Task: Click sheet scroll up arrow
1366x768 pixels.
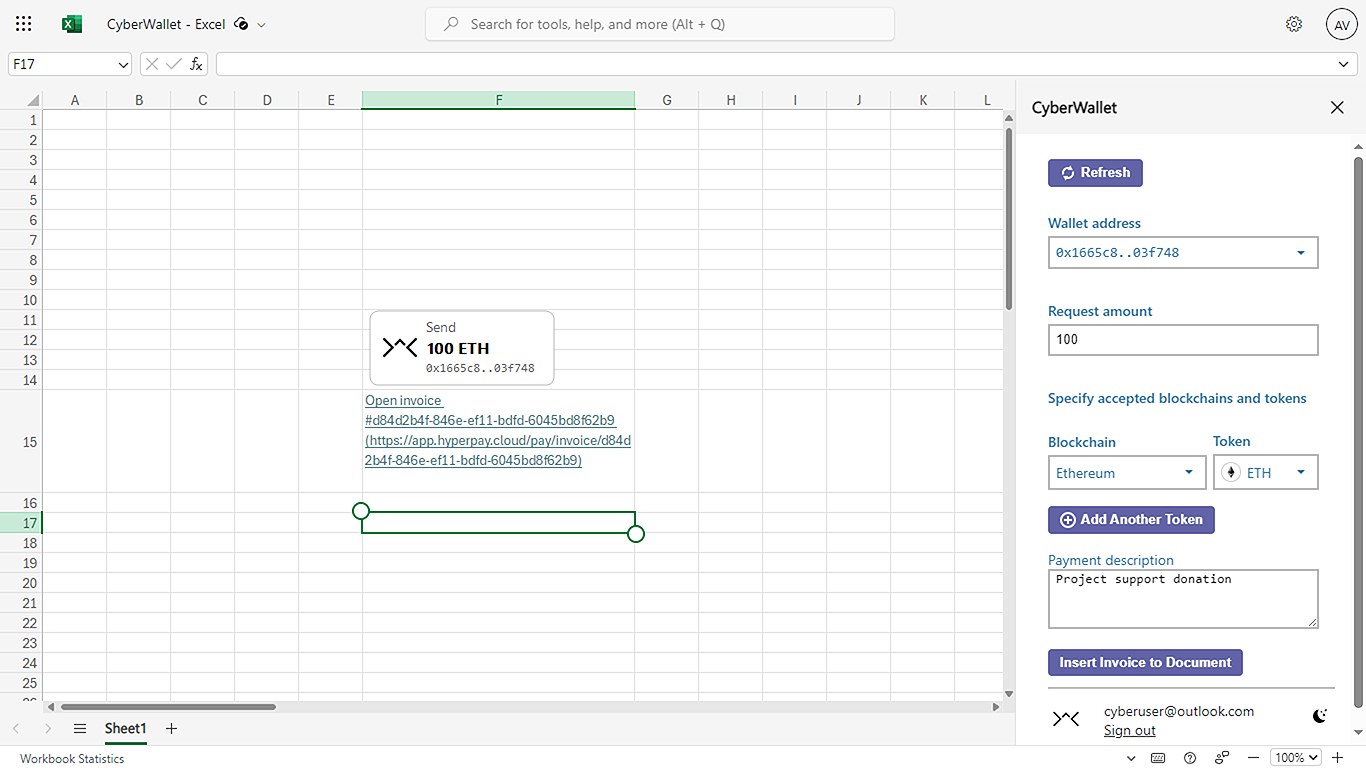Action: pos(1008,117)
